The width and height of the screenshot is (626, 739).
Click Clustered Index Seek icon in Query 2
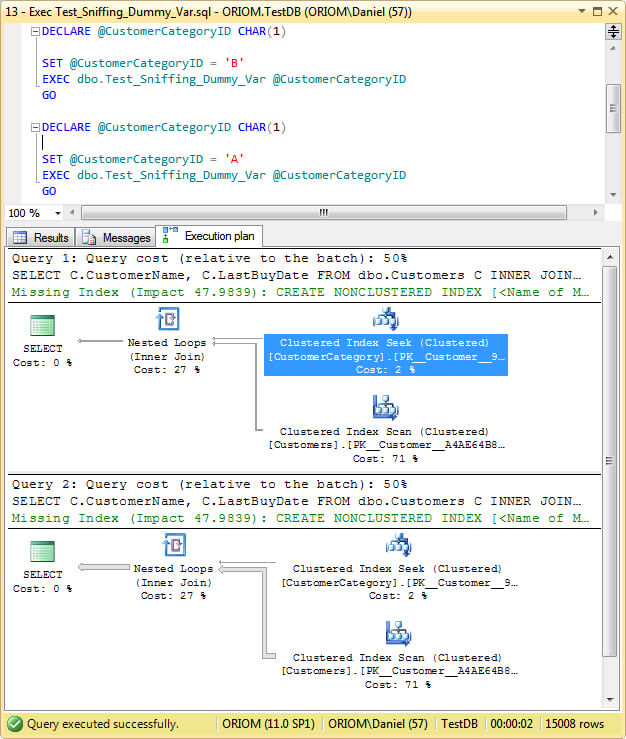click(398, 546)
